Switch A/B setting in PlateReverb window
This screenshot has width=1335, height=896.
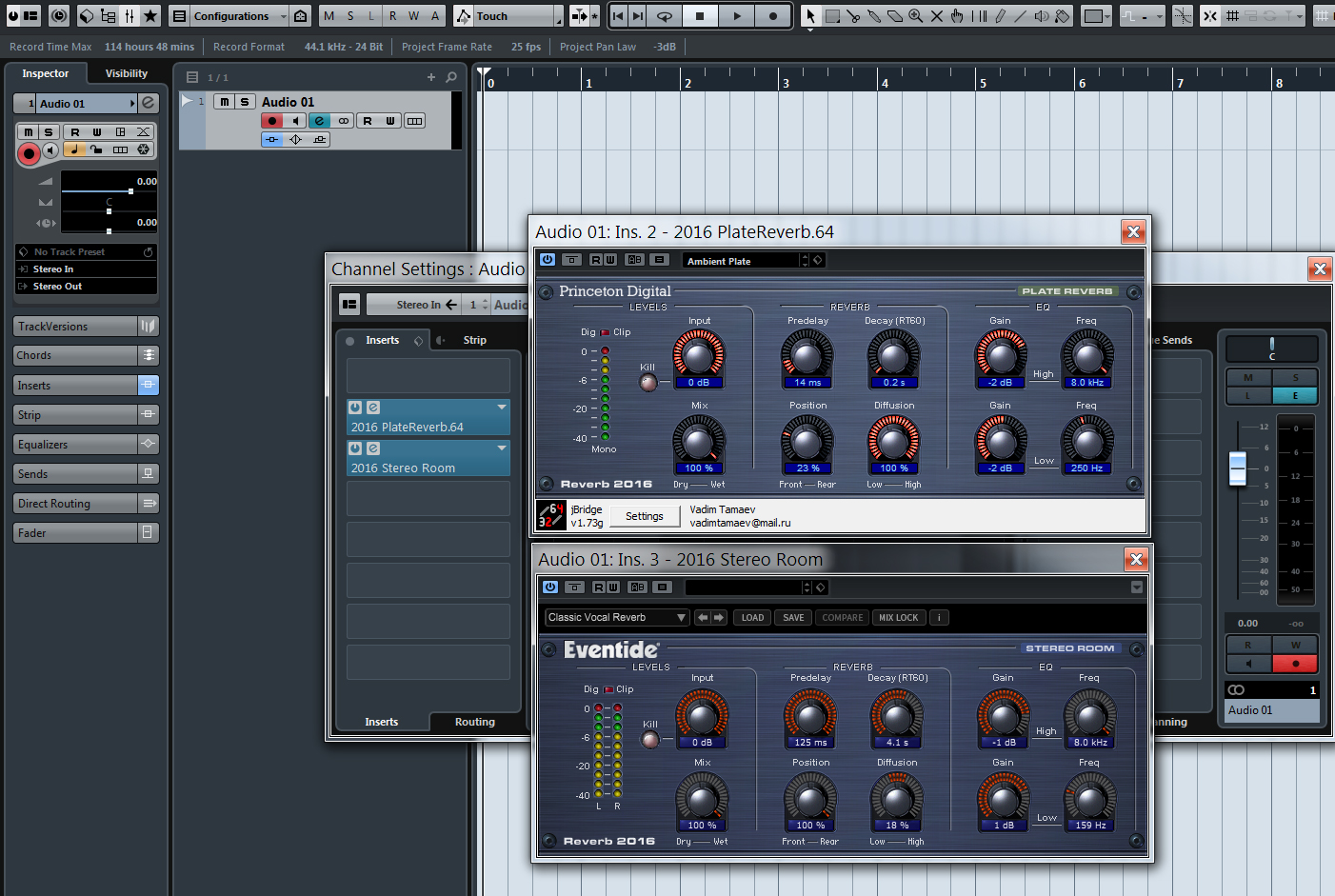635,260
